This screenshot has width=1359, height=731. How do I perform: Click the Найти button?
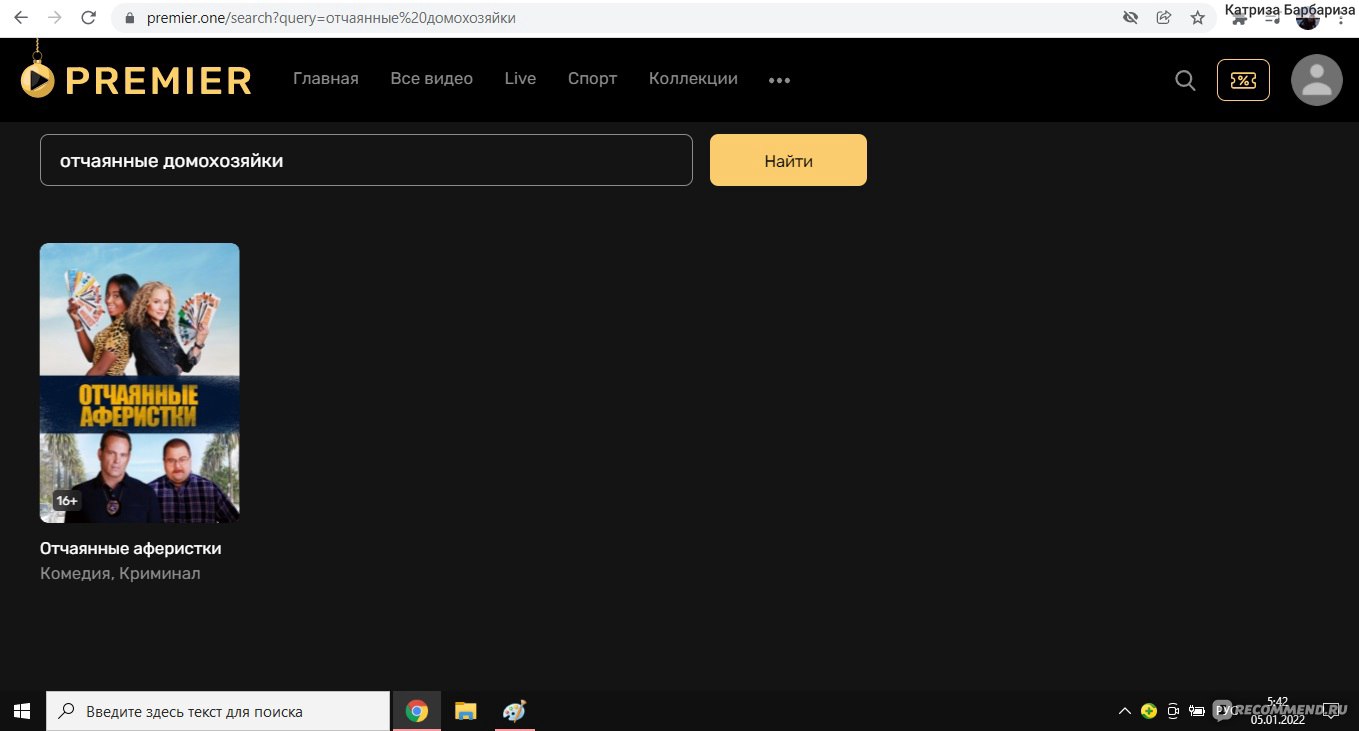click(788, 160)
